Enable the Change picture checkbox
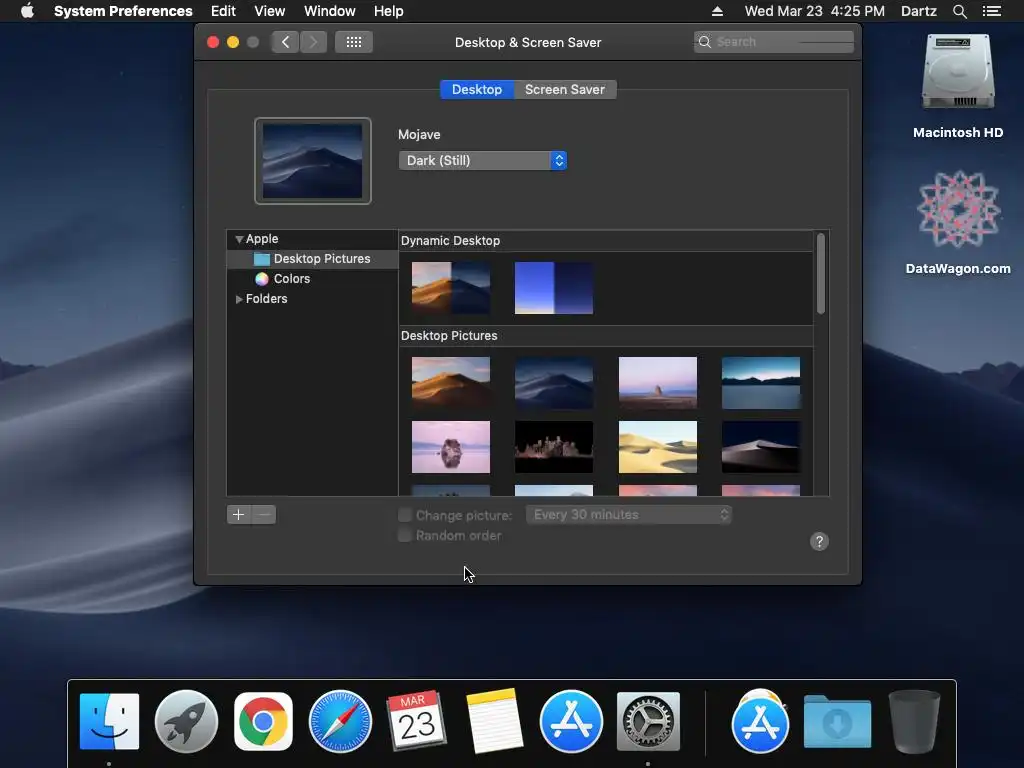The height and width of the screenshot is (768, 1024). pos(405,515)
